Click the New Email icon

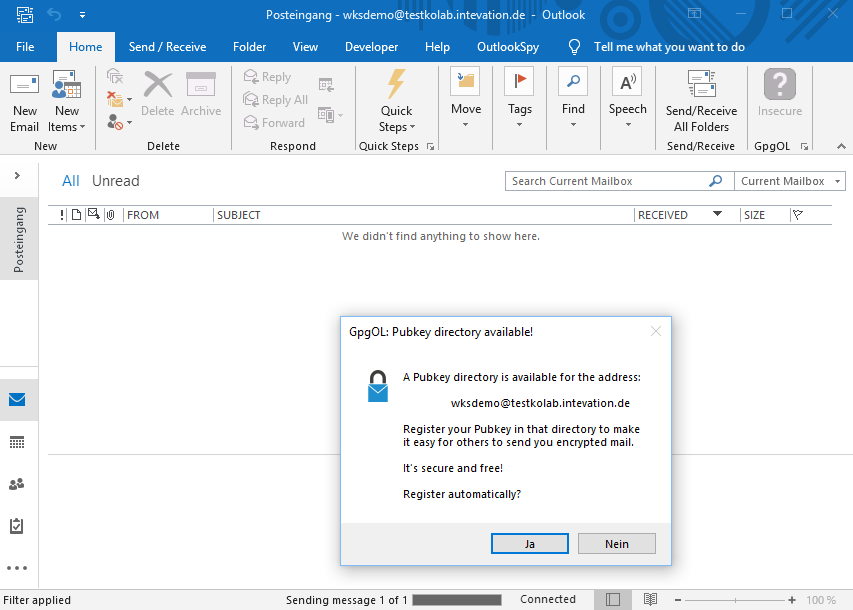(x=25, y=85)
